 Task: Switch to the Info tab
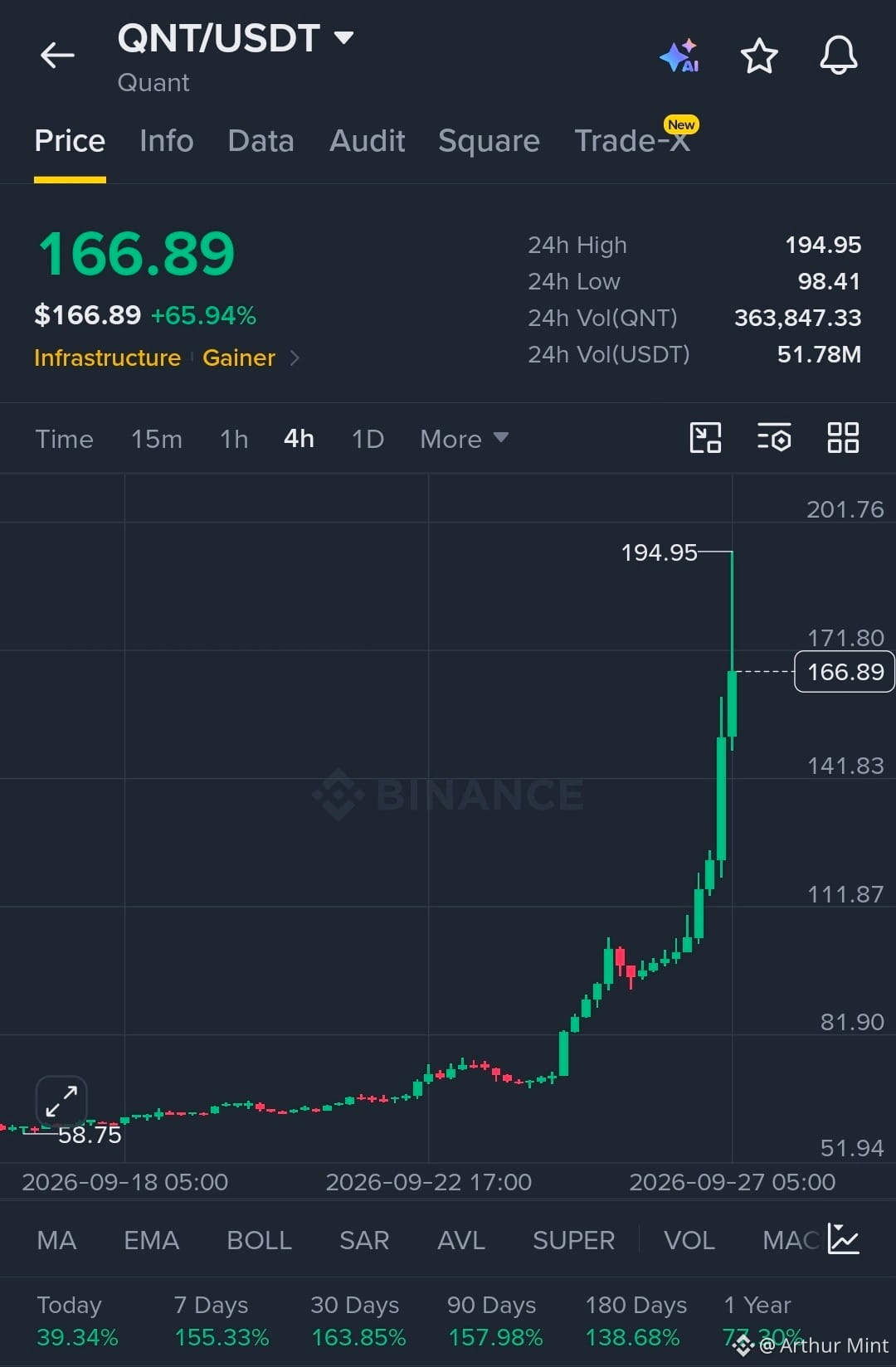coord(167,141)
